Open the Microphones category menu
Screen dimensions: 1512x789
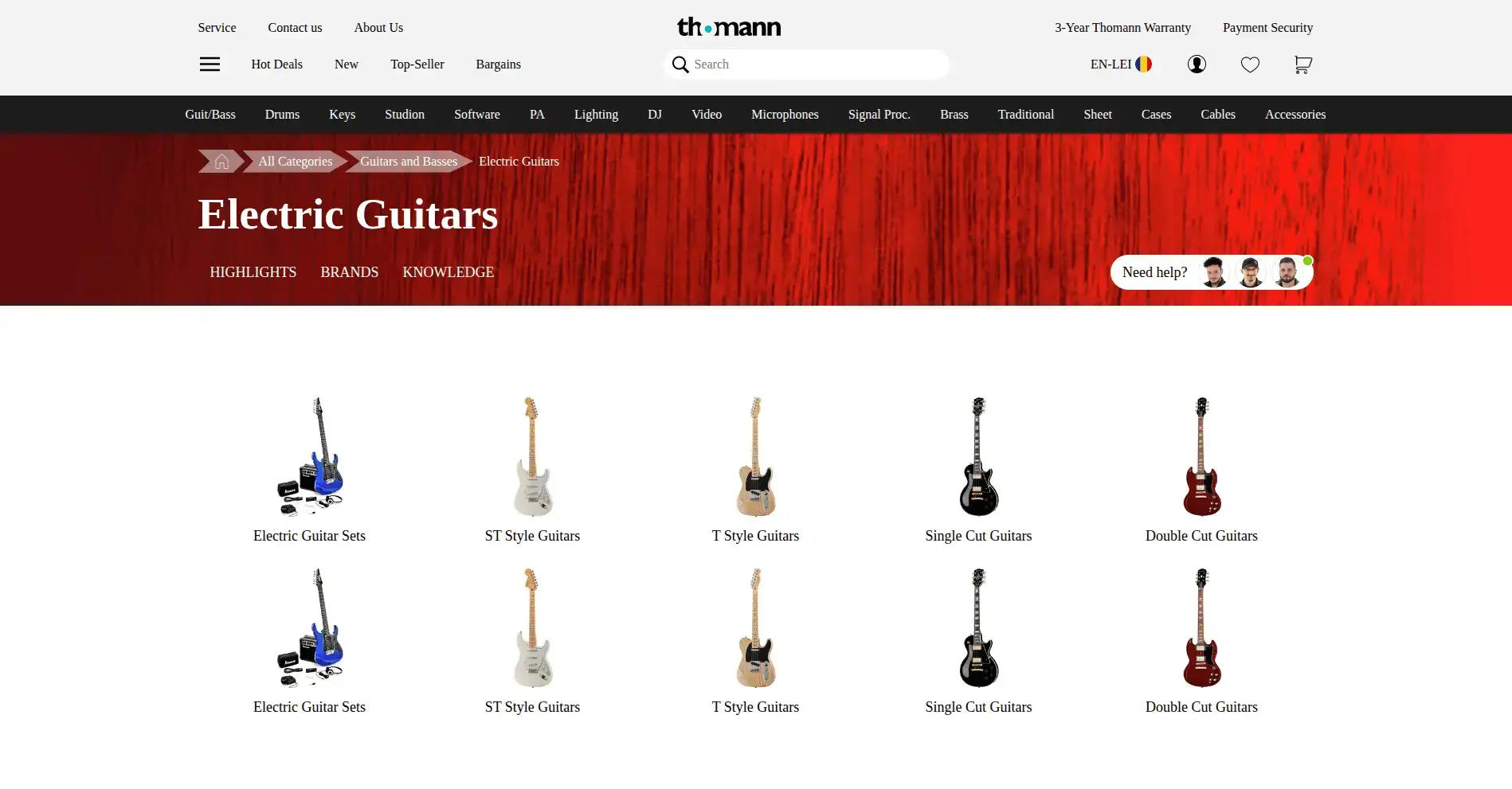point(785,115)
